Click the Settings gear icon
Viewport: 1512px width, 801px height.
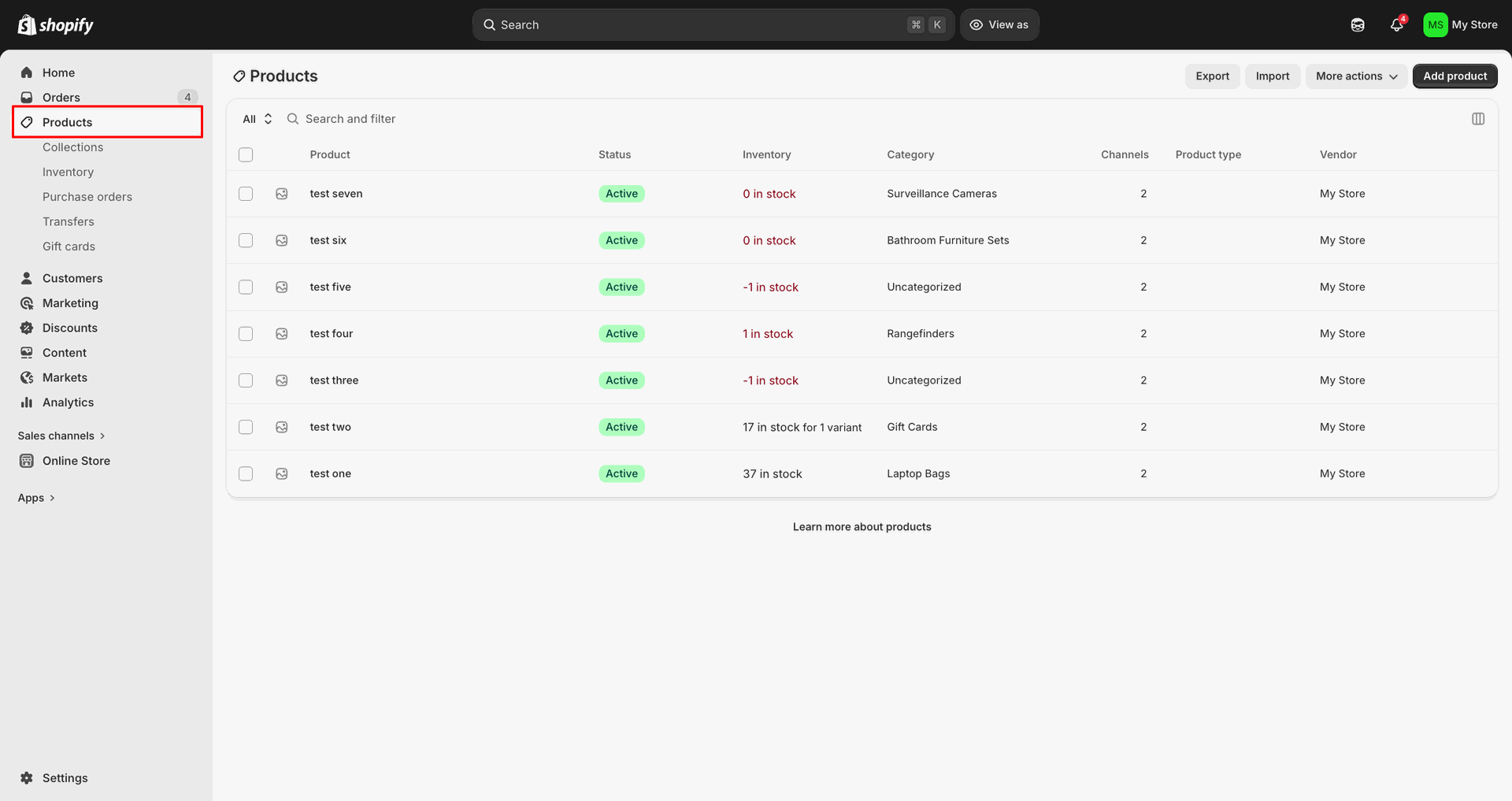(x=27, y=778)
